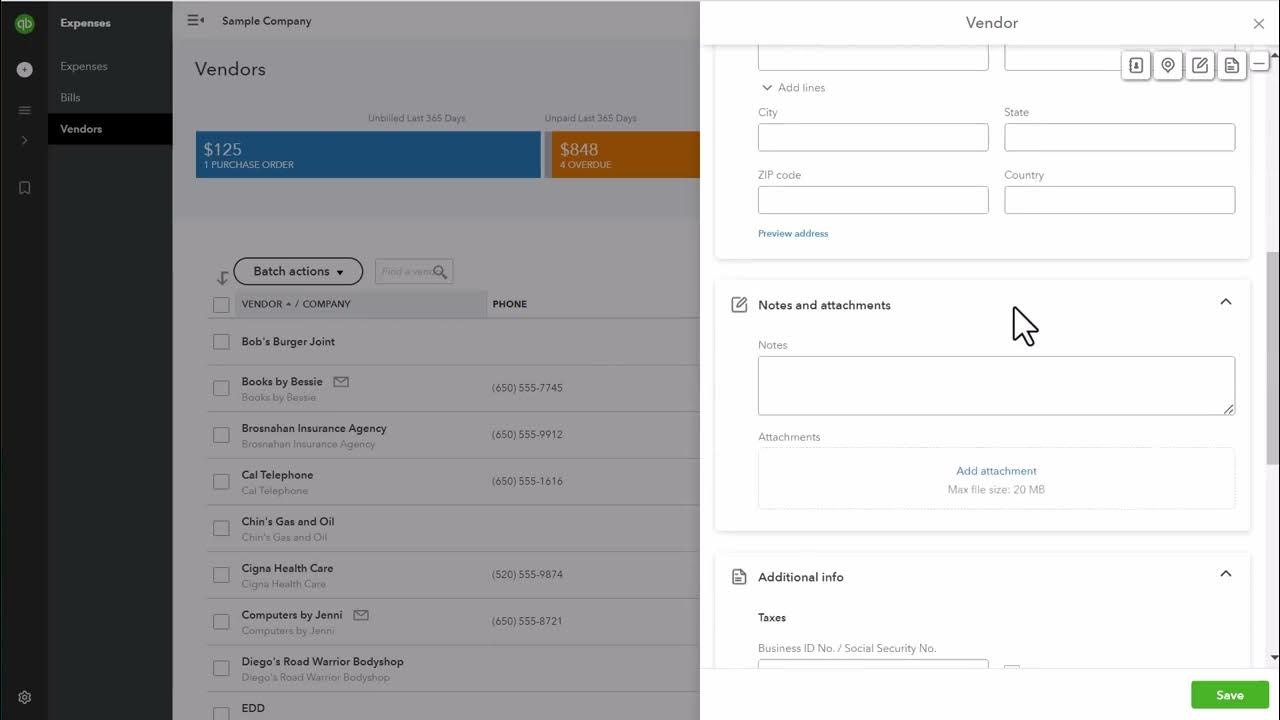Click the batch actions arrow icon beside the table
Screen dimensions: 1280x720
(x=222, y=278)
